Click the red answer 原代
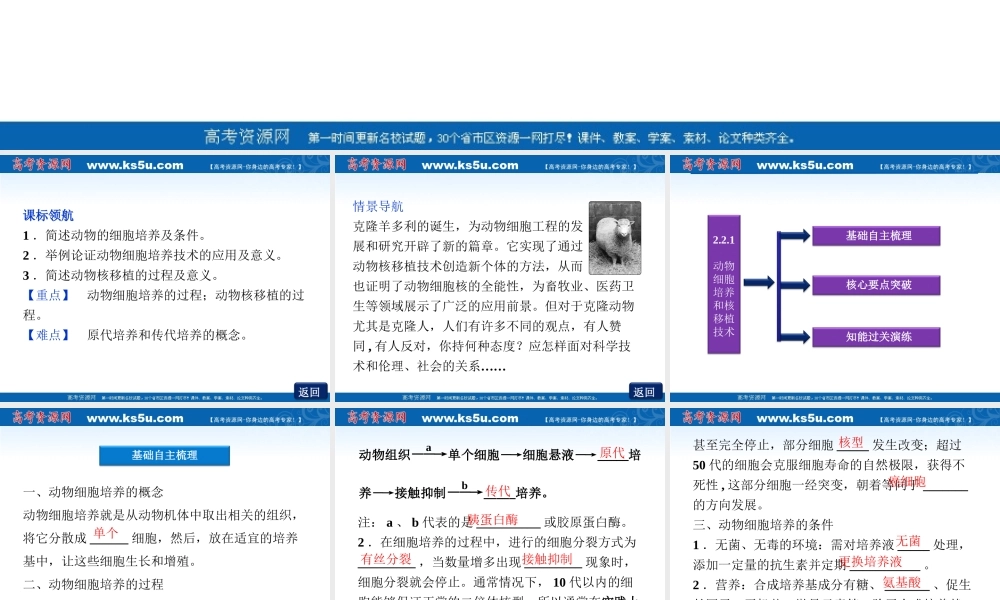 (612, 453)
